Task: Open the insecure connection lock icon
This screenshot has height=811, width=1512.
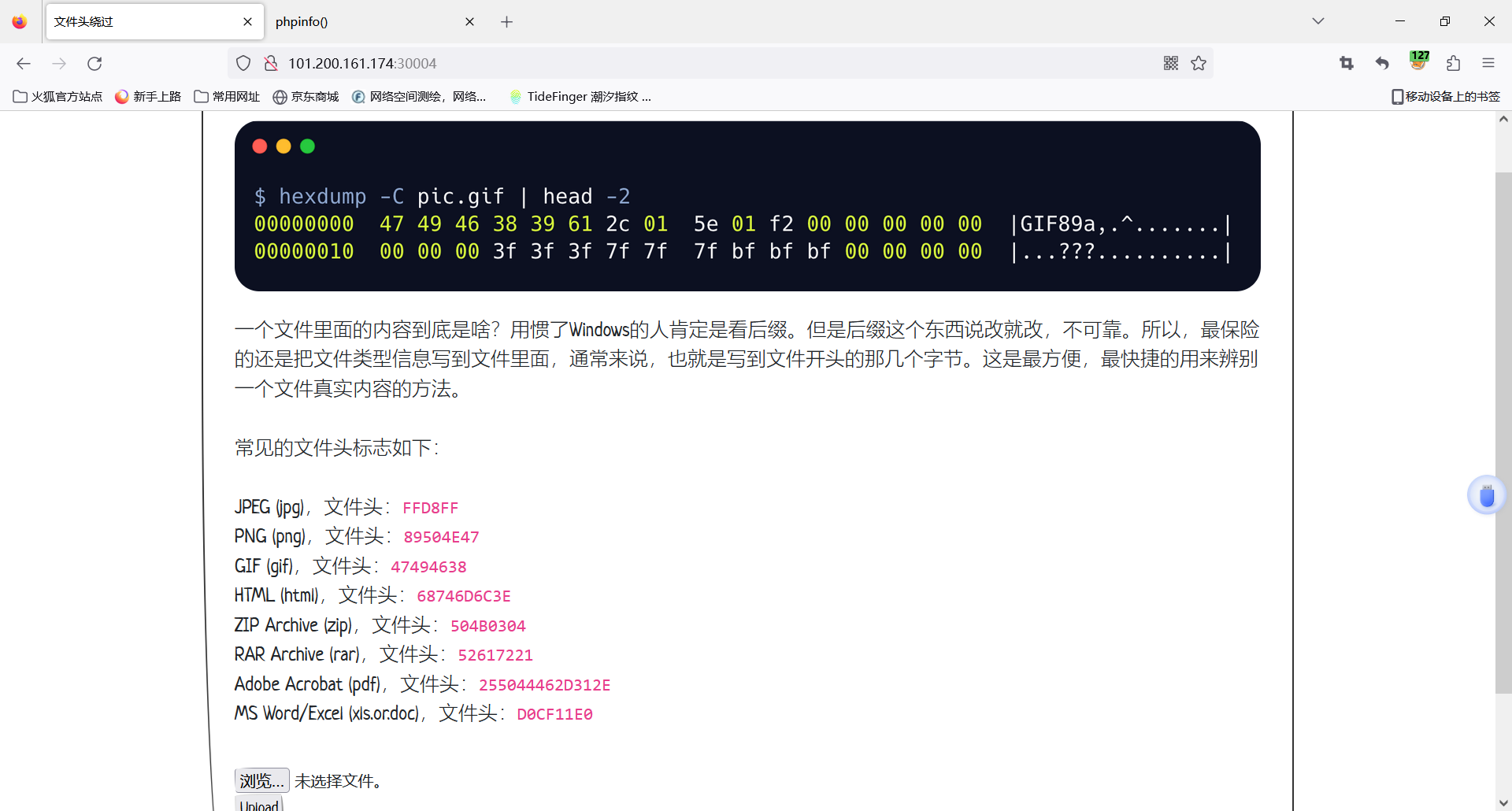Action: click(x=270, y=64)
